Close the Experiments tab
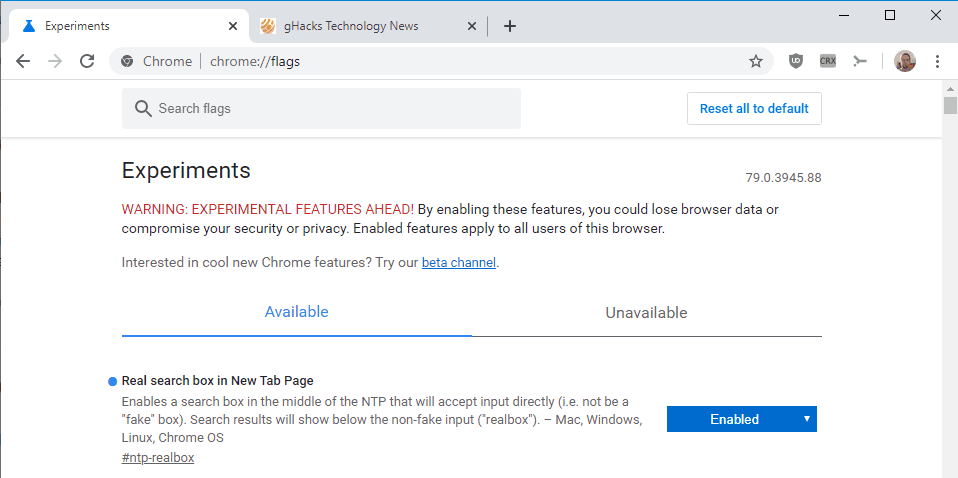The width and height of the screenshot is (958, 478). pyautogui.click(x=233, y=26)
